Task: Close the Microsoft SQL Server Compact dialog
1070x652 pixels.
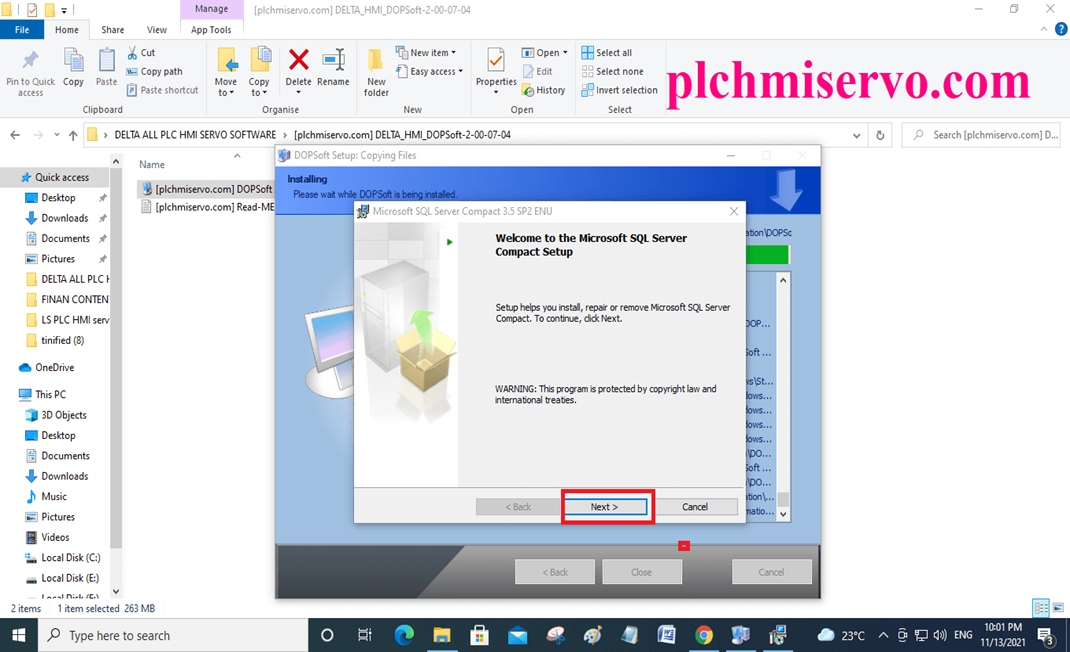Action: tap(734, 212)
